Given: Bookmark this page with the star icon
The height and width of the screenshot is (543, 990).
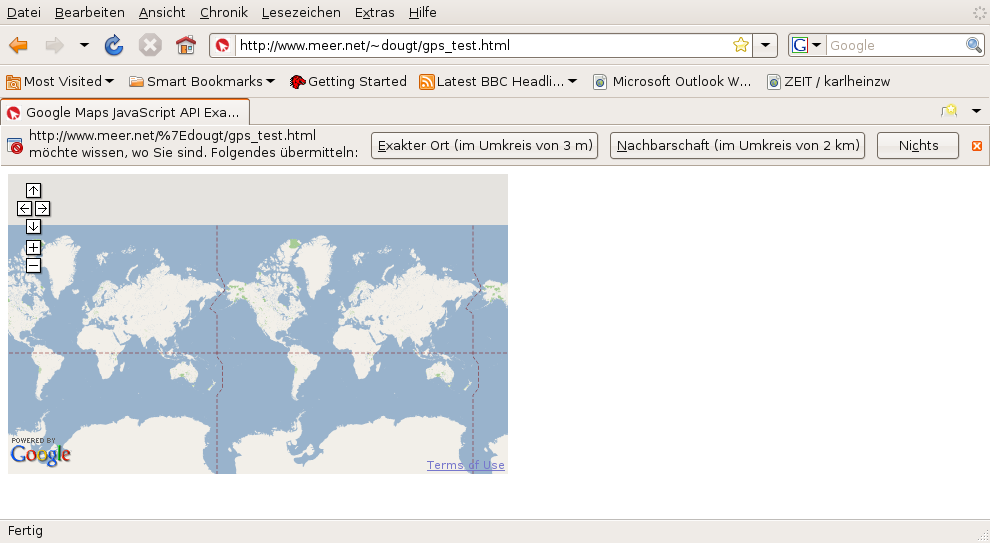Looking at the screenshot, I should coord(741,45).
